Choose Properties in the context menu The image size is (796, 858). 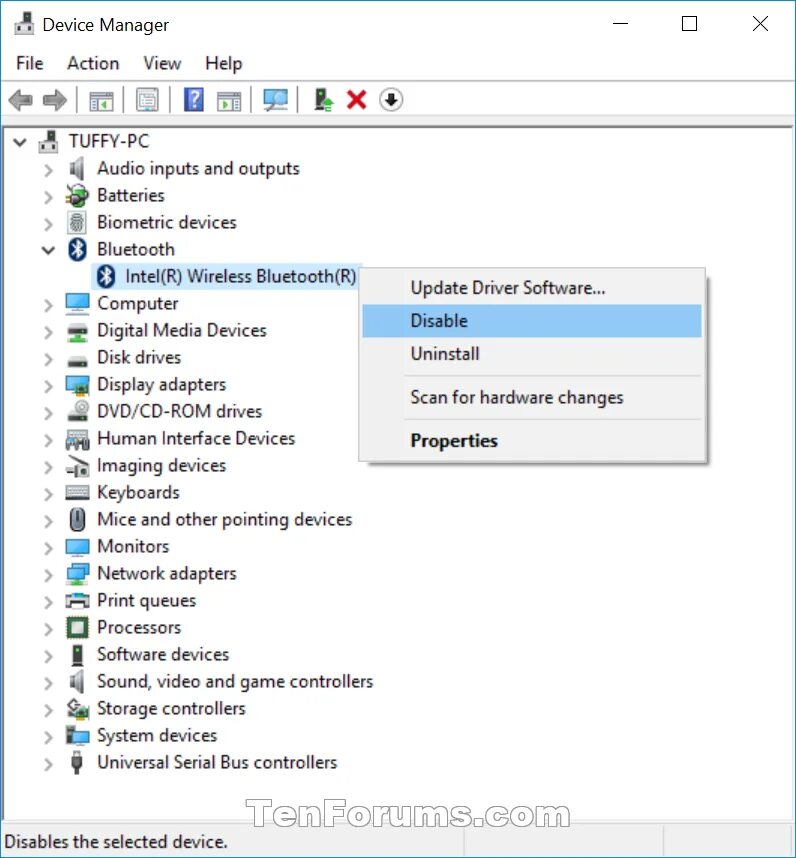point(532,441)
